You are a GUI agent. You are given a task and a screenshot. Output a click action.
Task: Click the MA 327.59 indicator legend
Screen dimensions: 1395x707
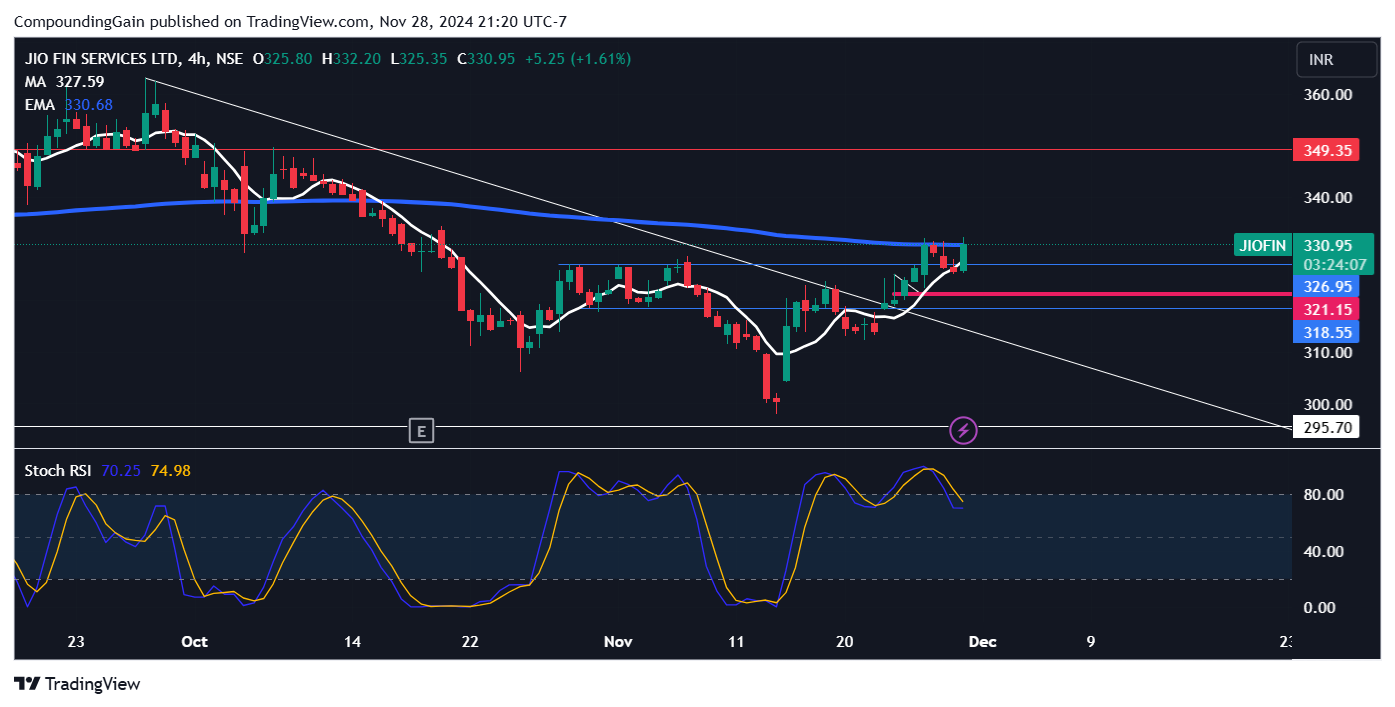64,82
